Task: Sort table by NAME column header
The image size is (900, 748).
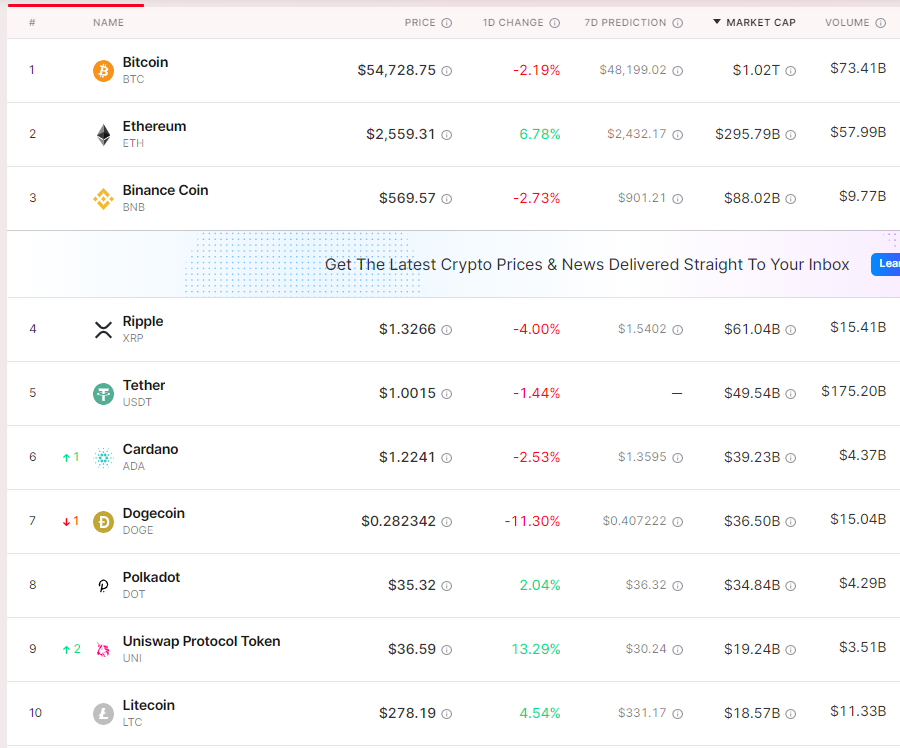Action: point(108,22)
